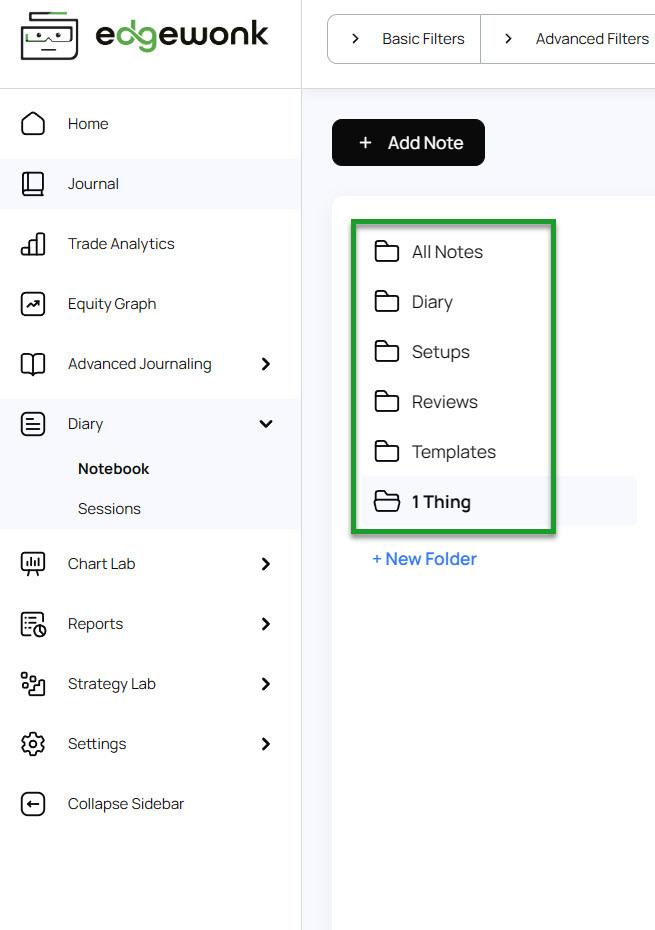
Task: Click the + New Folder link
Action: [x=424, y=559]
